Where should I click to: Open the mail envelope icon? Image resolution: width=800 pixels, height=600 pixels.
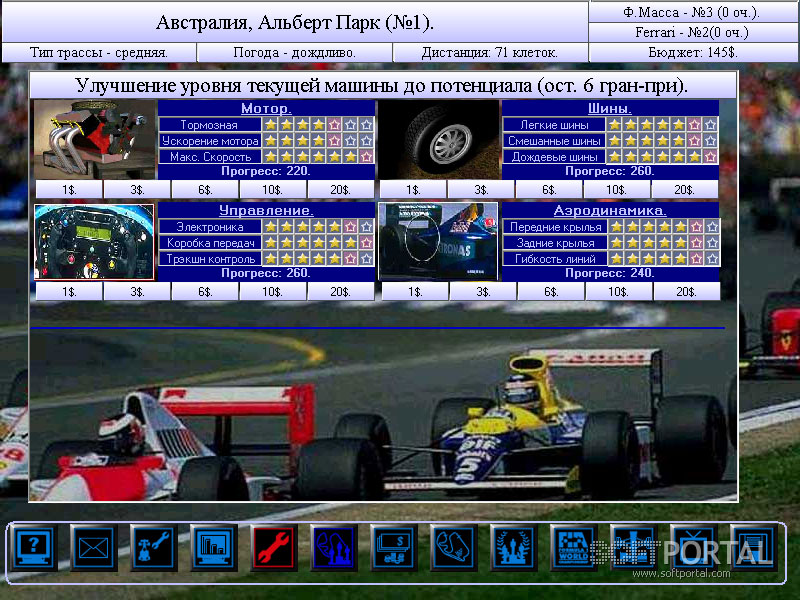94,548
